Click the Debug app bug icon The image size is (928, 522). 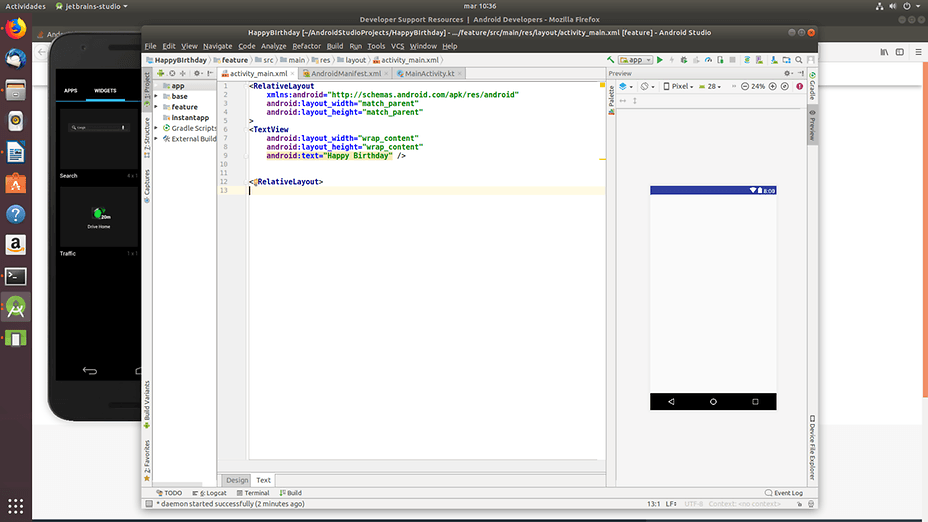(684, 60)
